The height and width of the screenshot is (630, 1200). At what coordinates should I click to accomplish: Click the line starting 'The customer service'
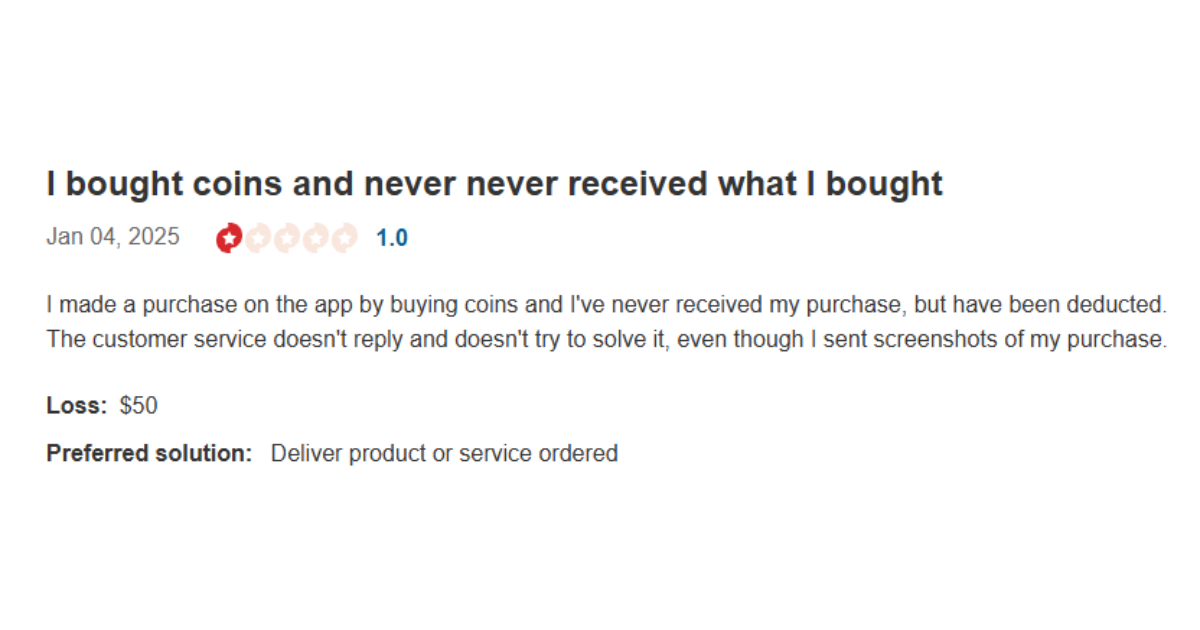coord(606,339)
